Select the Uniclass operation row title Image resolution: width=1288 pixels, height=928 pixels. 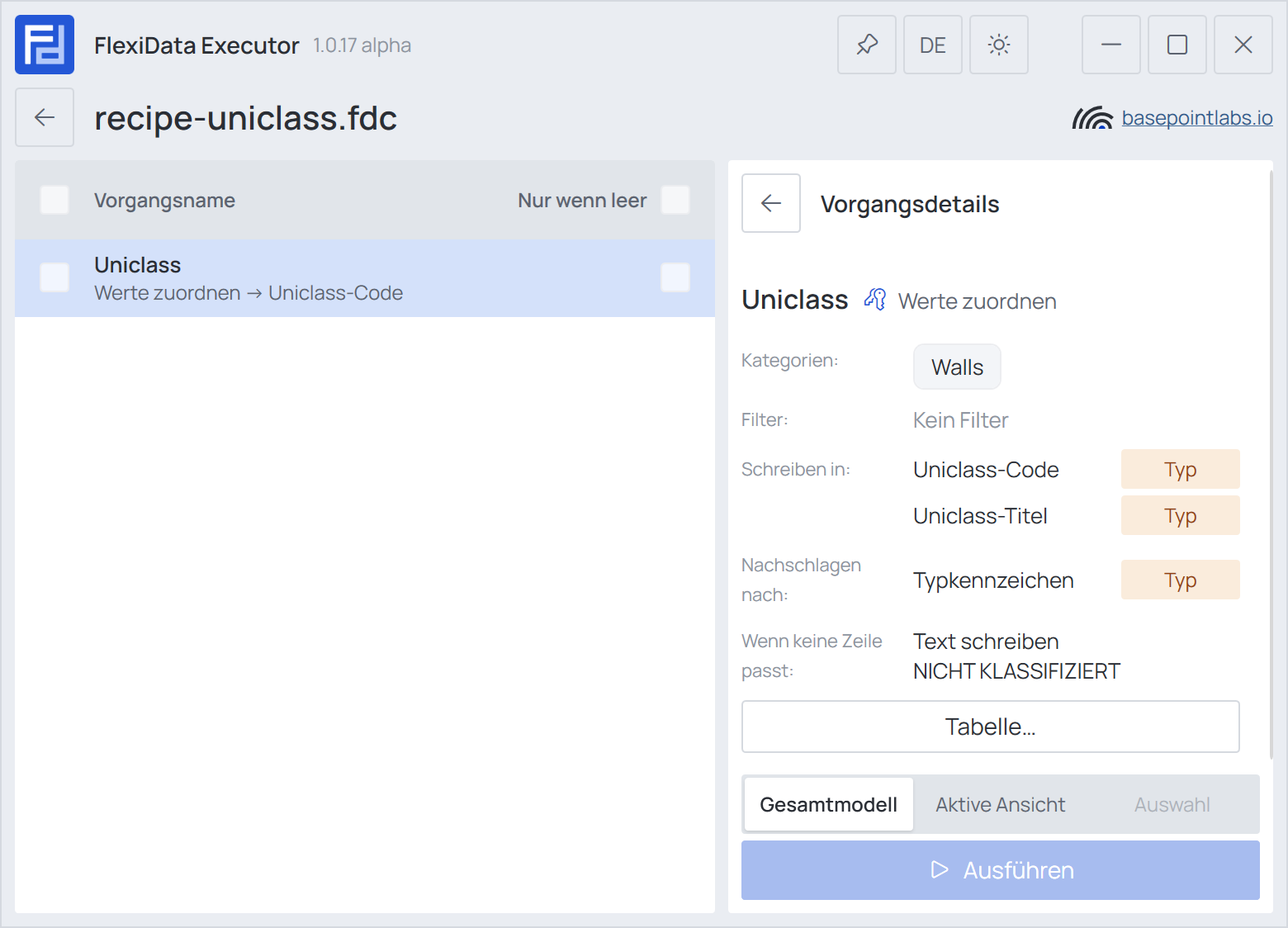(138, 265)
